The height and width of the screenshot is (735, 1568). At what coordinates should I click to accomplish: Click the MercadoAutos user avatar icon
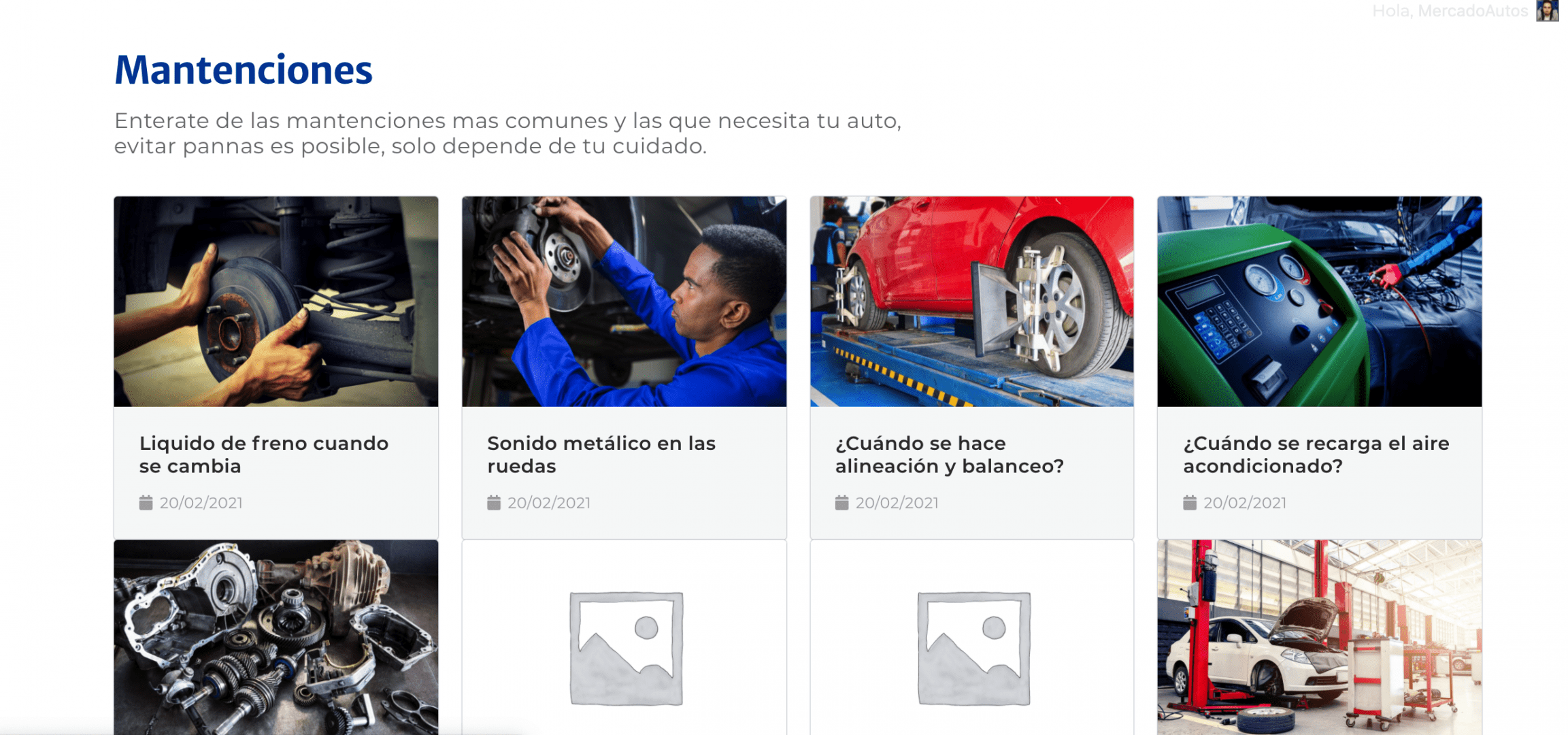(1547, 11)
